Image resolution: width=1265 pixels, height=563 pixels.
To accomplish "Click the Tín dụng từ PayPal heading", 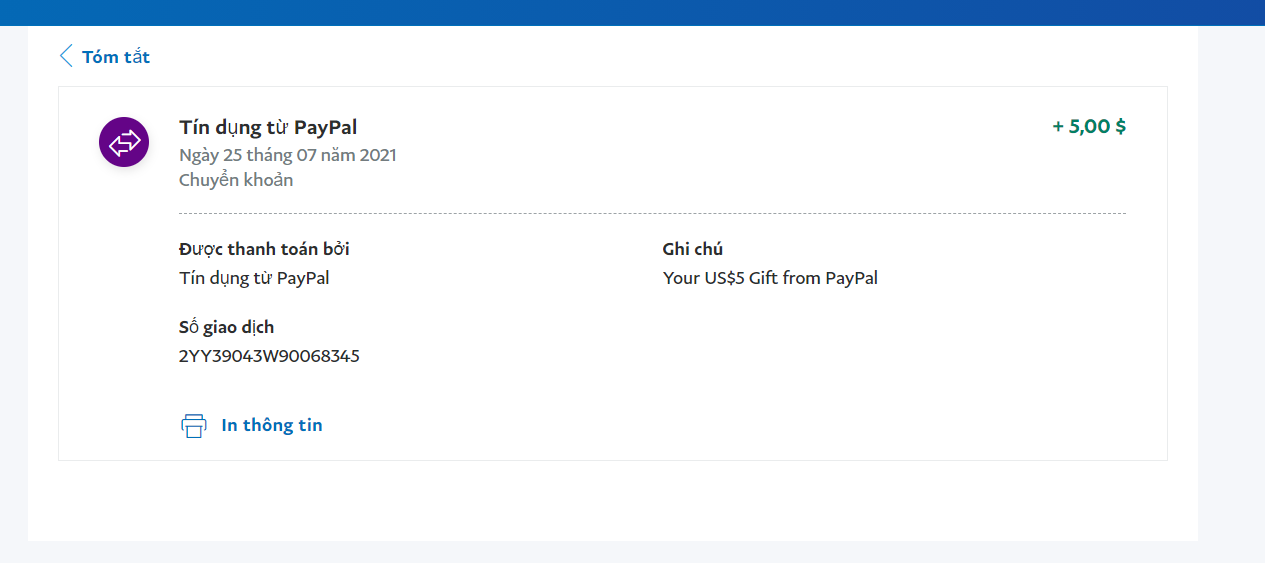I will 268,127.
